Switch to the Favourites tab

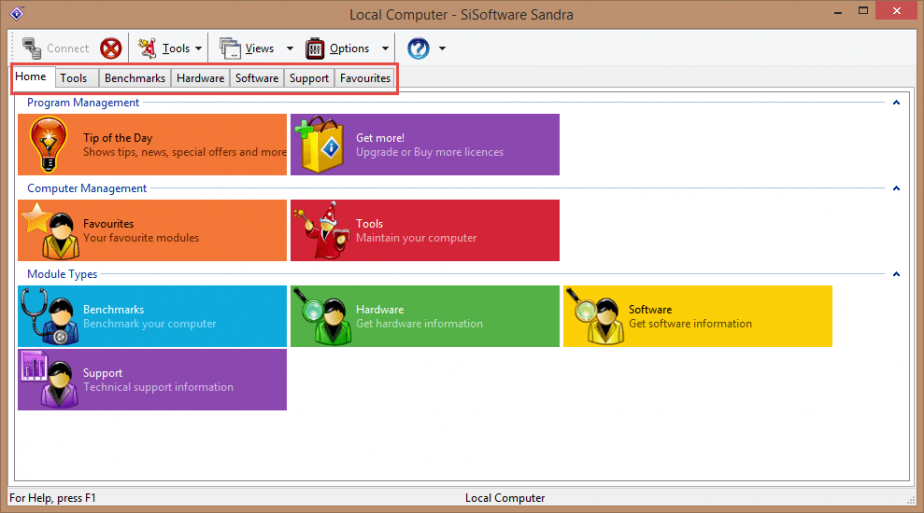pos(365,78)
